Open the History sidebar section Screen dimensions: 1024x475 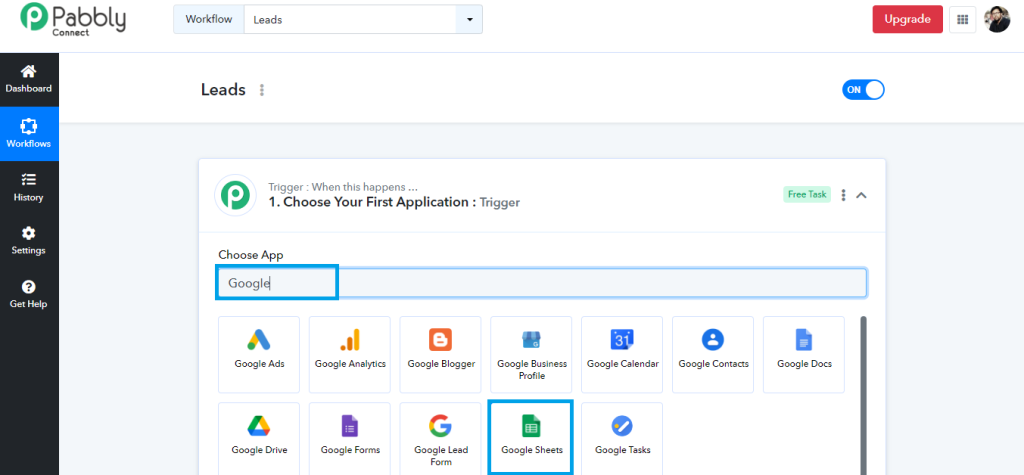pyautogui.click(x=29, y=188)
